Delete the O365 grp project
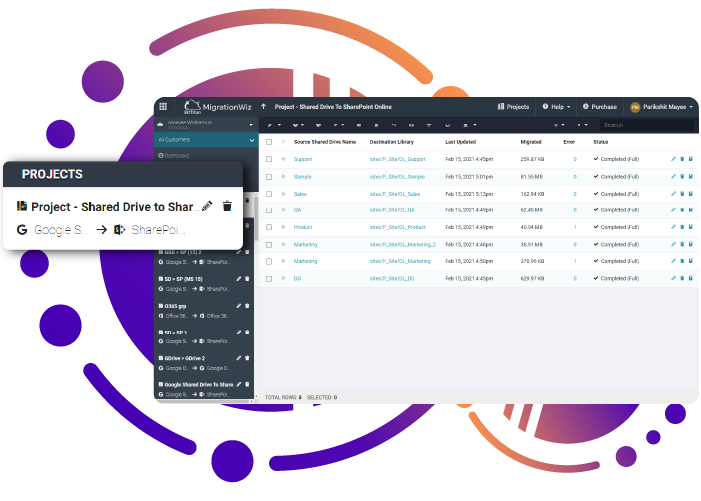701x501 pixels. pyautogui.click(x=247, y=306)
